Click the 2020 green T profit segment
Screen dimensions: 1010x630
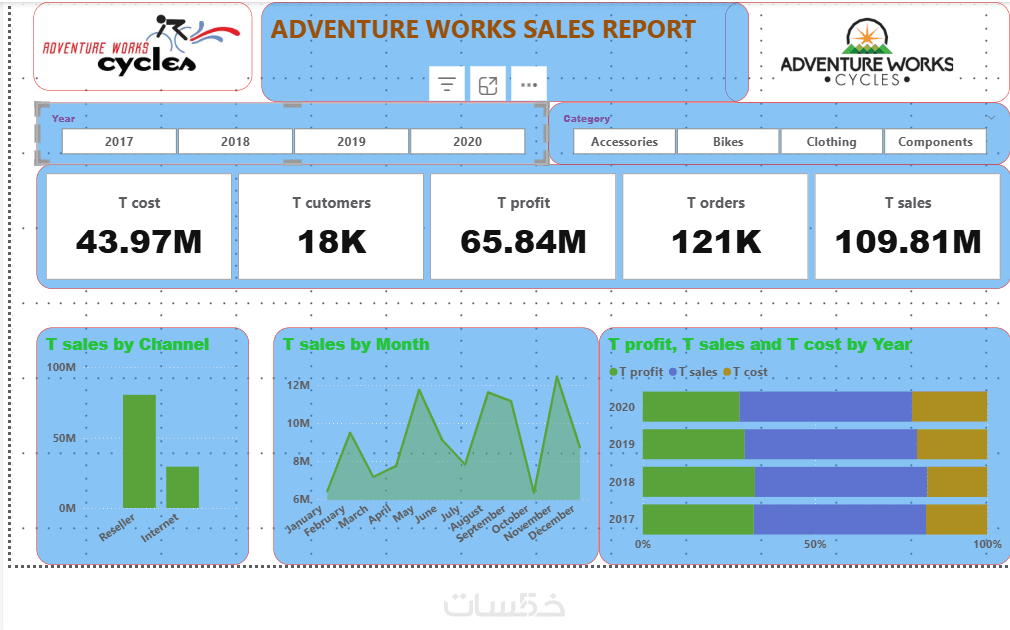click(691, 406)
